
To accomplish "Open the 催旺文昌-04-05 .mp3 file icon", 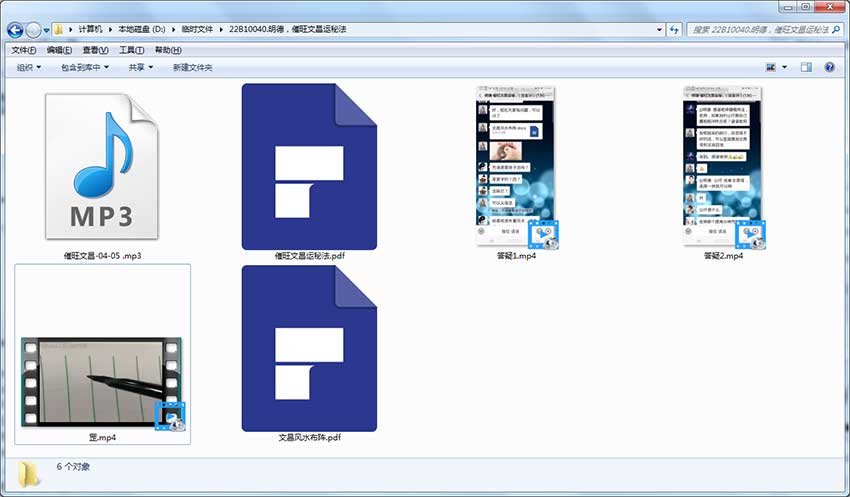I will 102,166.
